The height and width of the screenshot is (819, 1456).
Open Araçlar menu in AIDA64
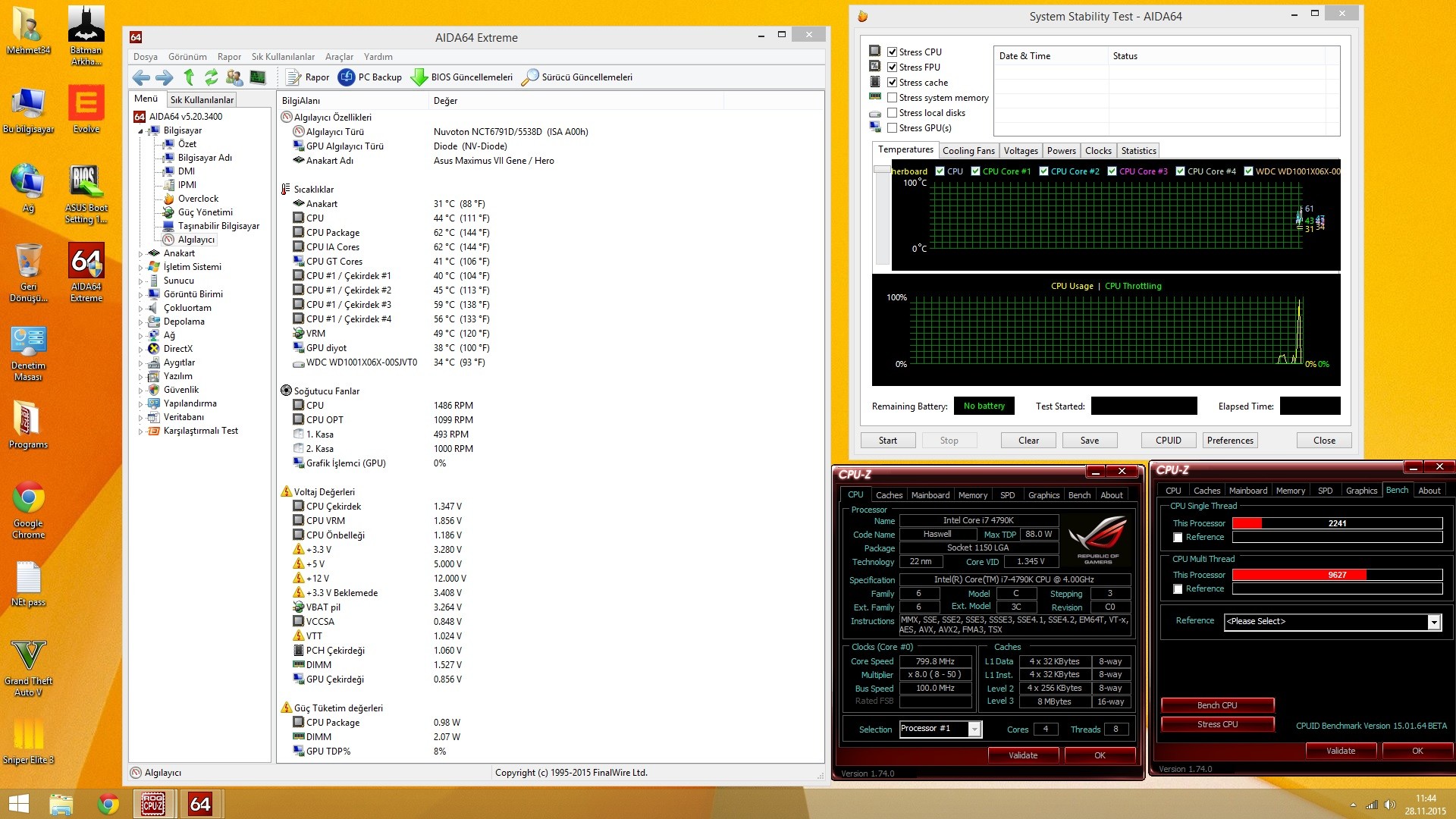click(x=339, y=57)
